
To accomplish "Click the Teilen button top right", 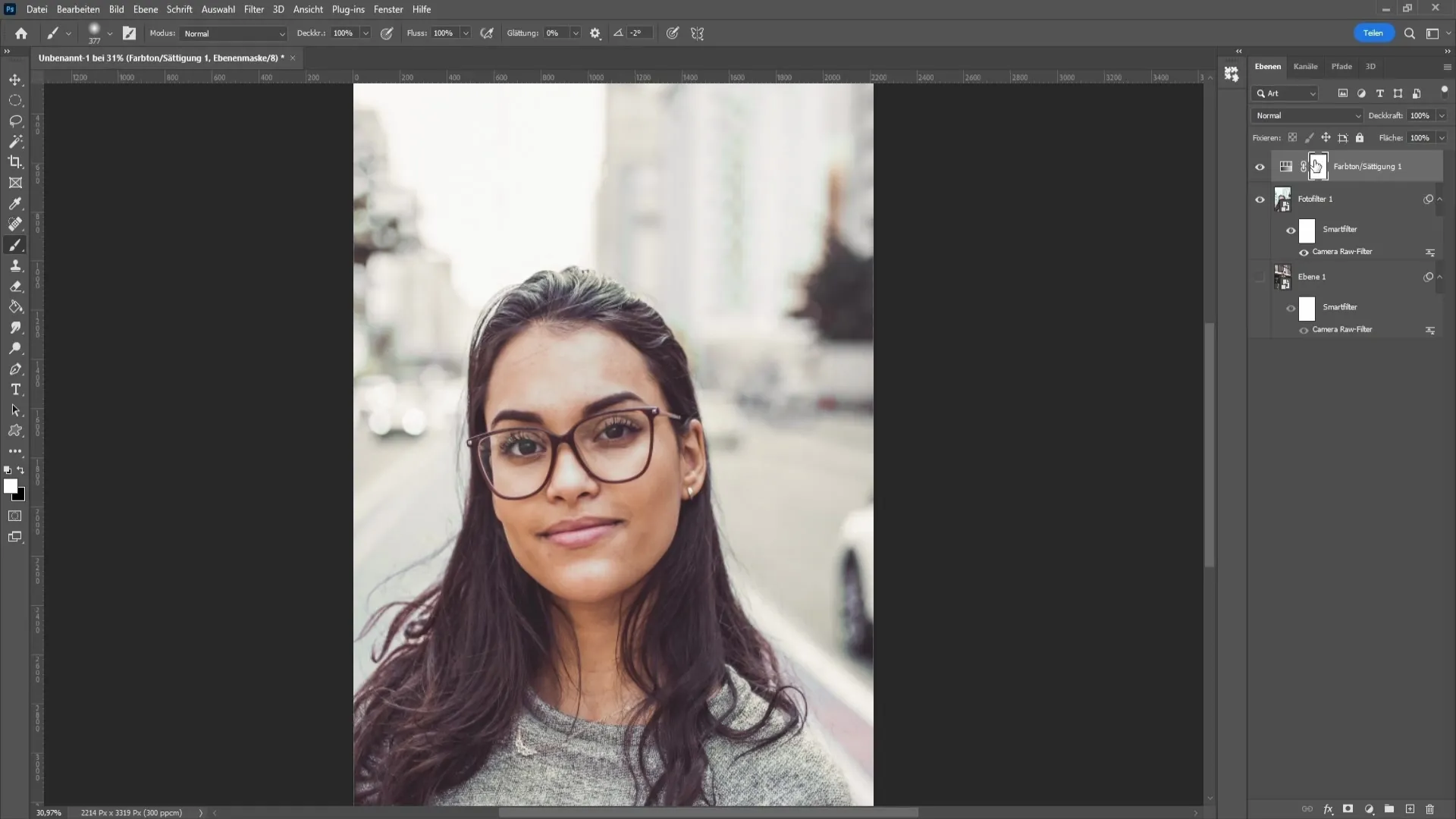I will click(1375, 33).
